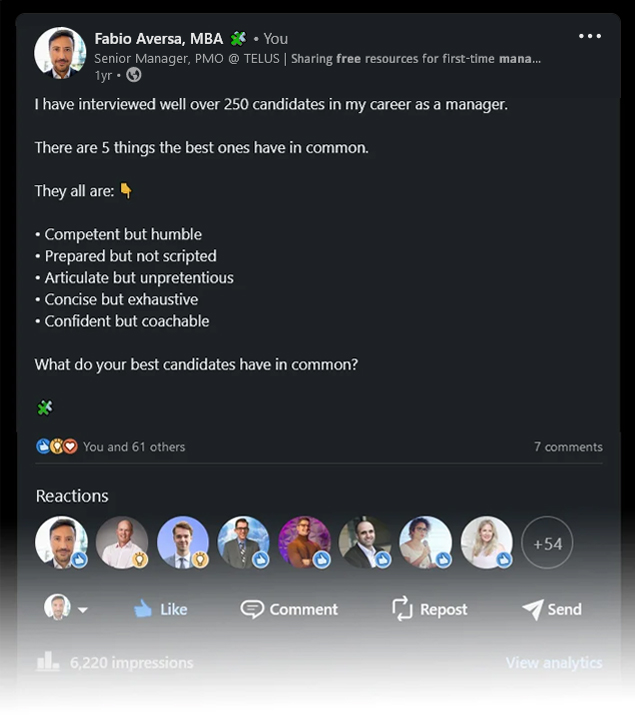
Task: Click the View analytics link
Action: pyautogui.click(x=553, y=662)
